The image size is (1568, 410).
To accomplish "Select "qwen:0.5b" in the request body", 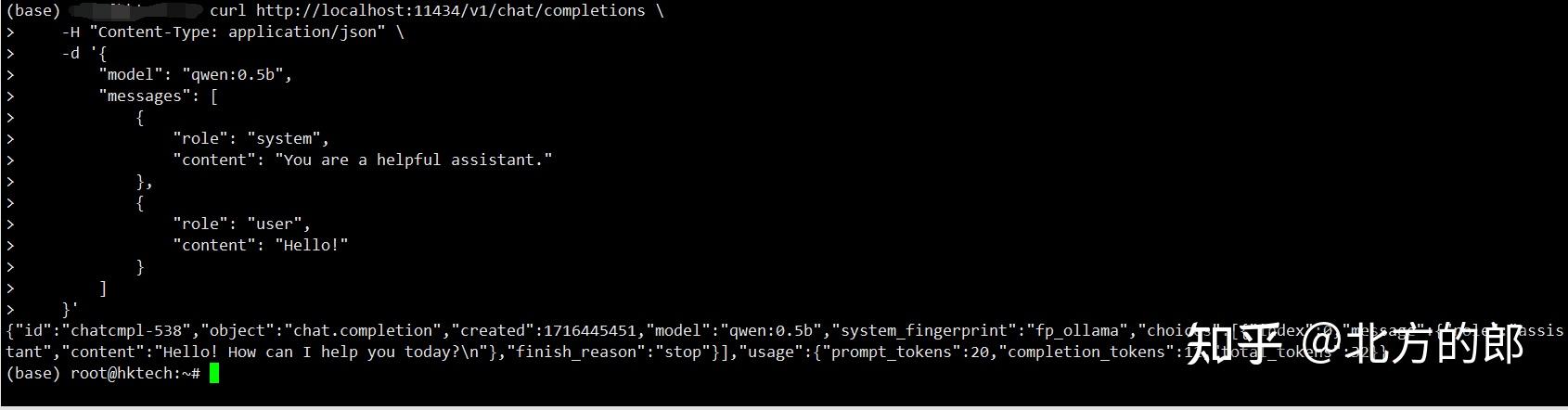I will [237, 75].
